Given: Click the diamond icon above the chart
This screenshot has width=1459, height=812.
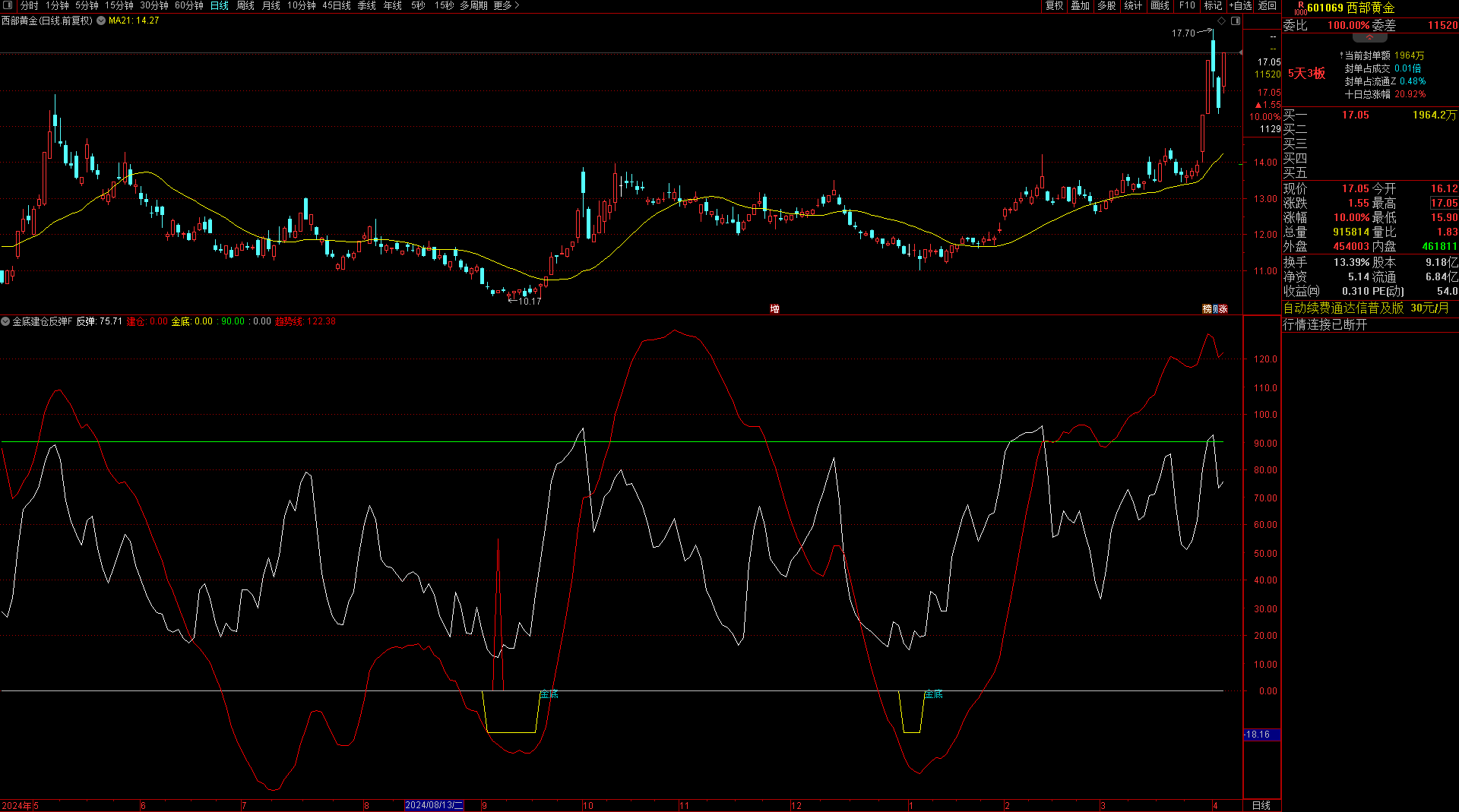Looking at the screenshot, I should point(1222,21).
